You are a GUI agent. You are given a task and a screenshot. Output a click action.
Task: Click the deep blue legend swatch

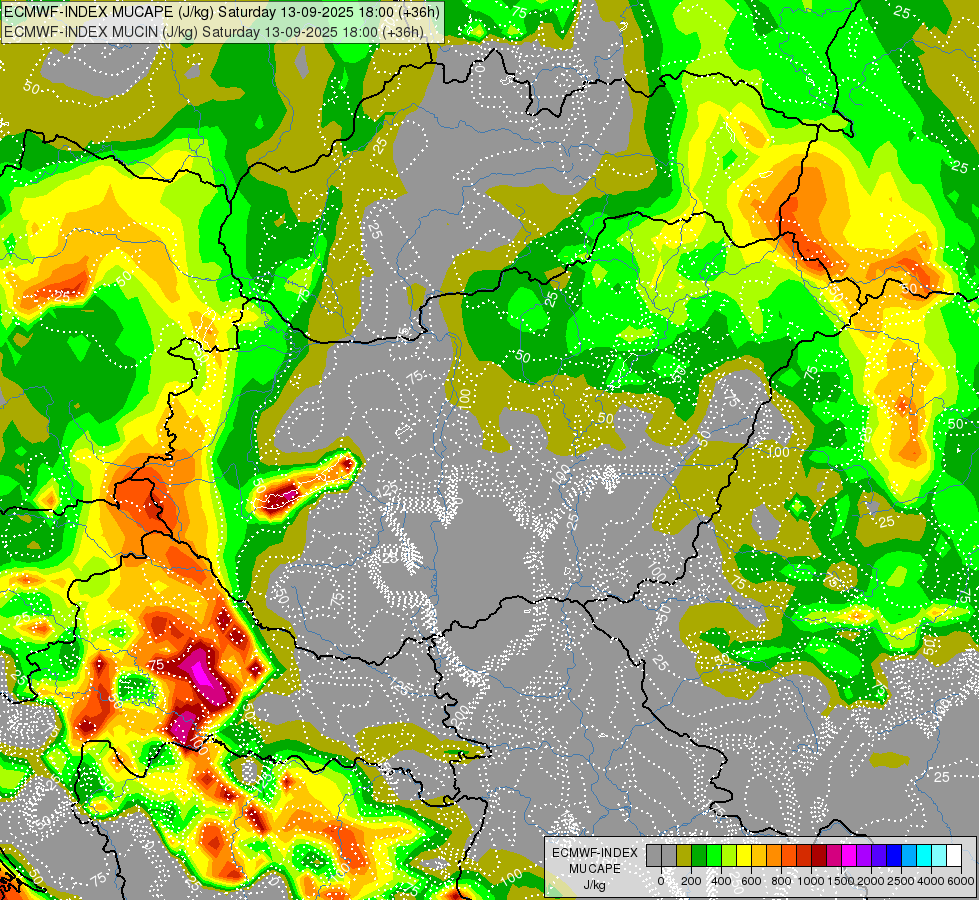click(895, 856)
